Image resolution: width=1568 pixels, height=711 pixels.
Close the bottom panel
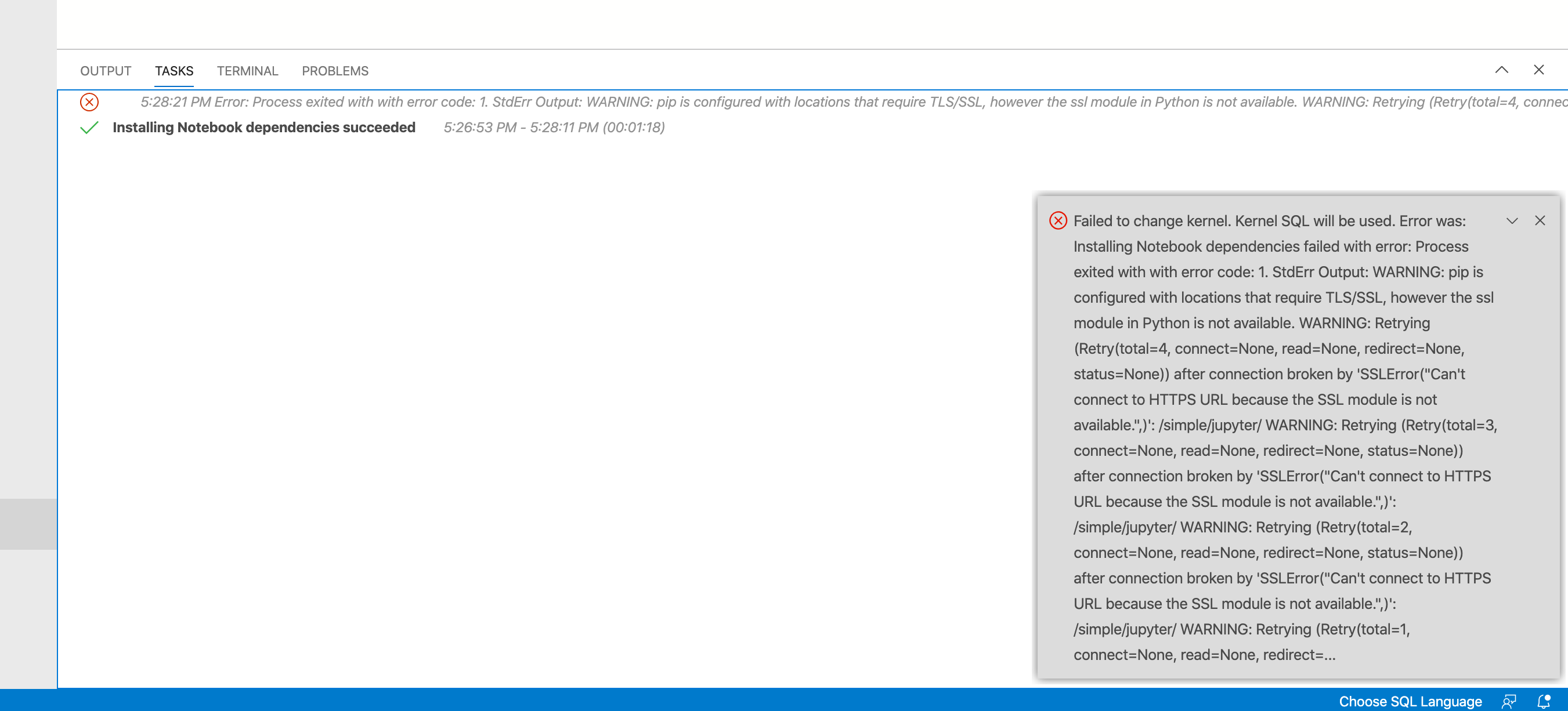(x=1540, y=70)
